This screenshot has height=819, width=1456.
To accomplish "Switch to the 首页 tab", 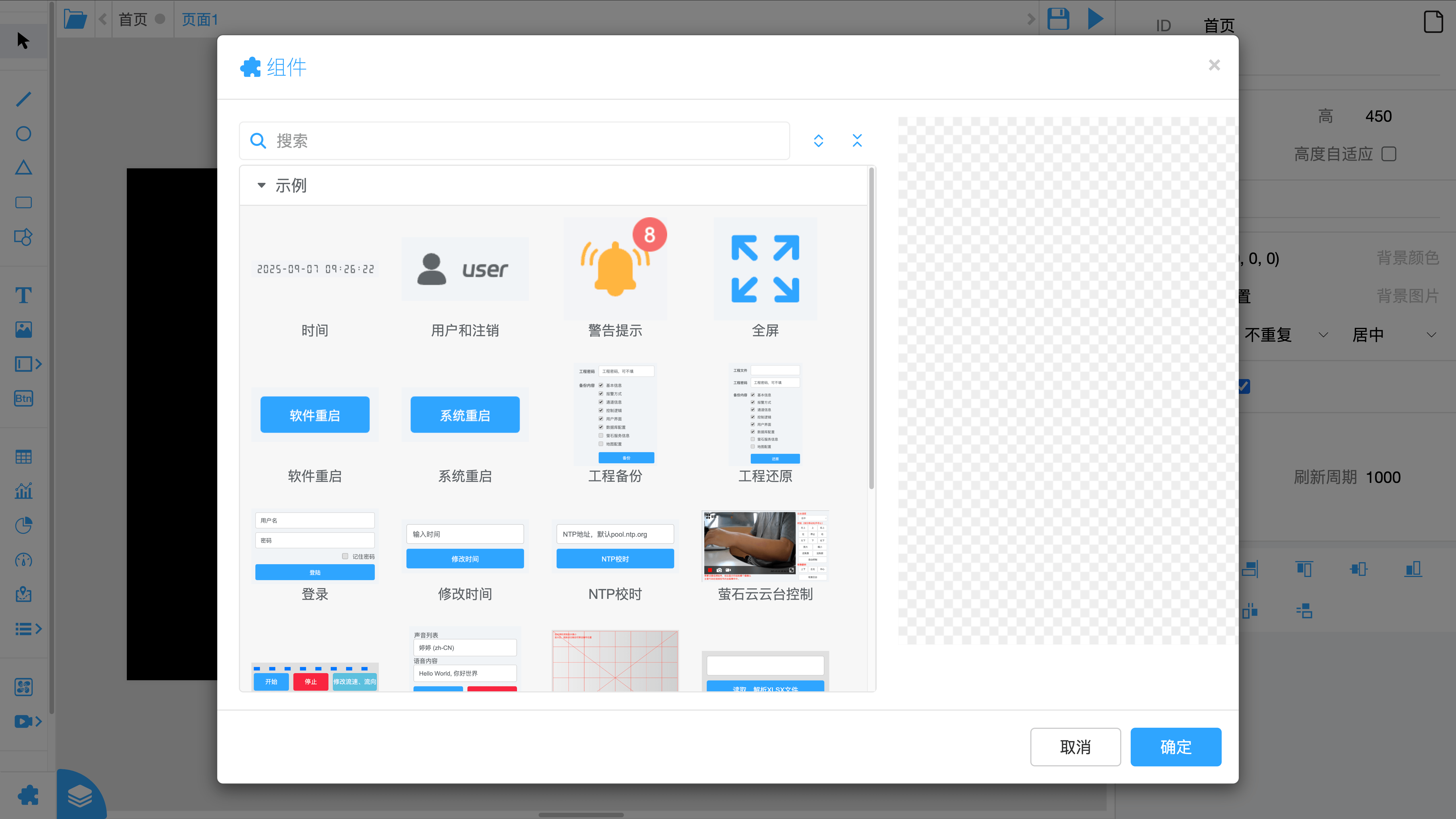I will pyautogui.click(x=133, y=19).
